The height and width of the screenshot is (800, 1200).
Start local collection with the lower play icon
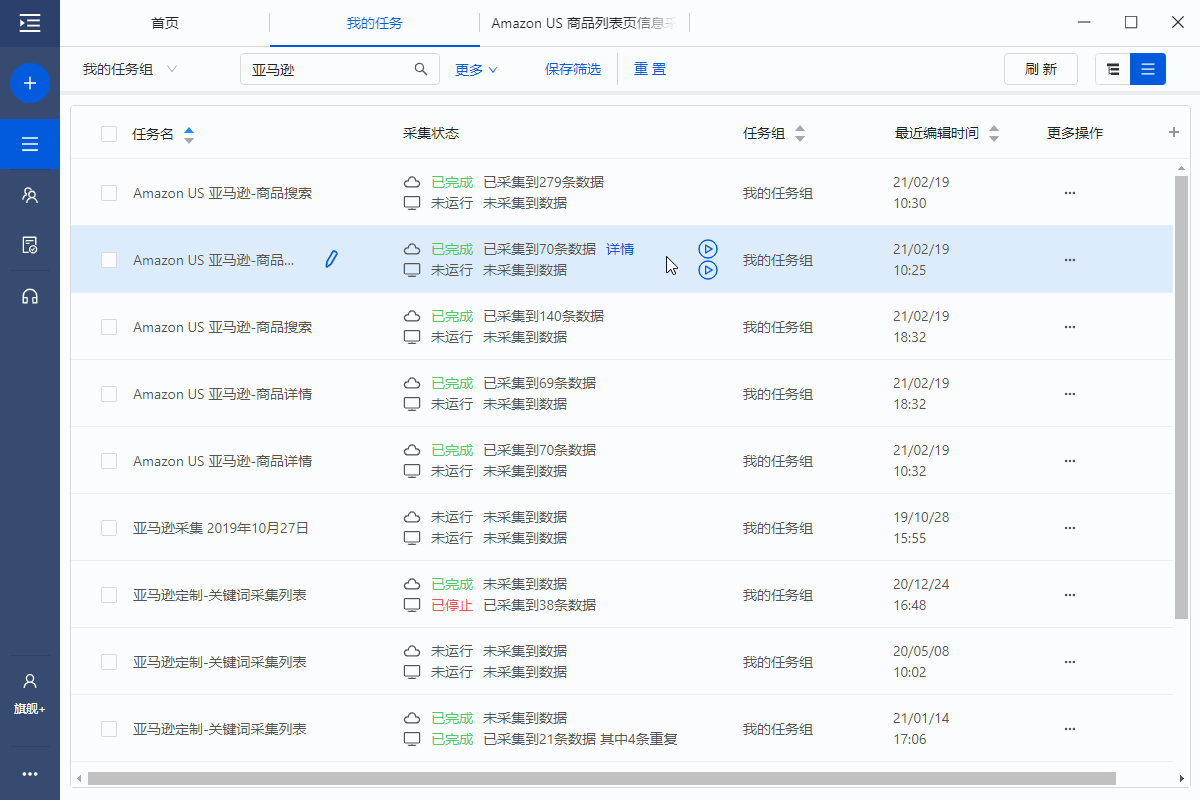click(x=708, y=270)
